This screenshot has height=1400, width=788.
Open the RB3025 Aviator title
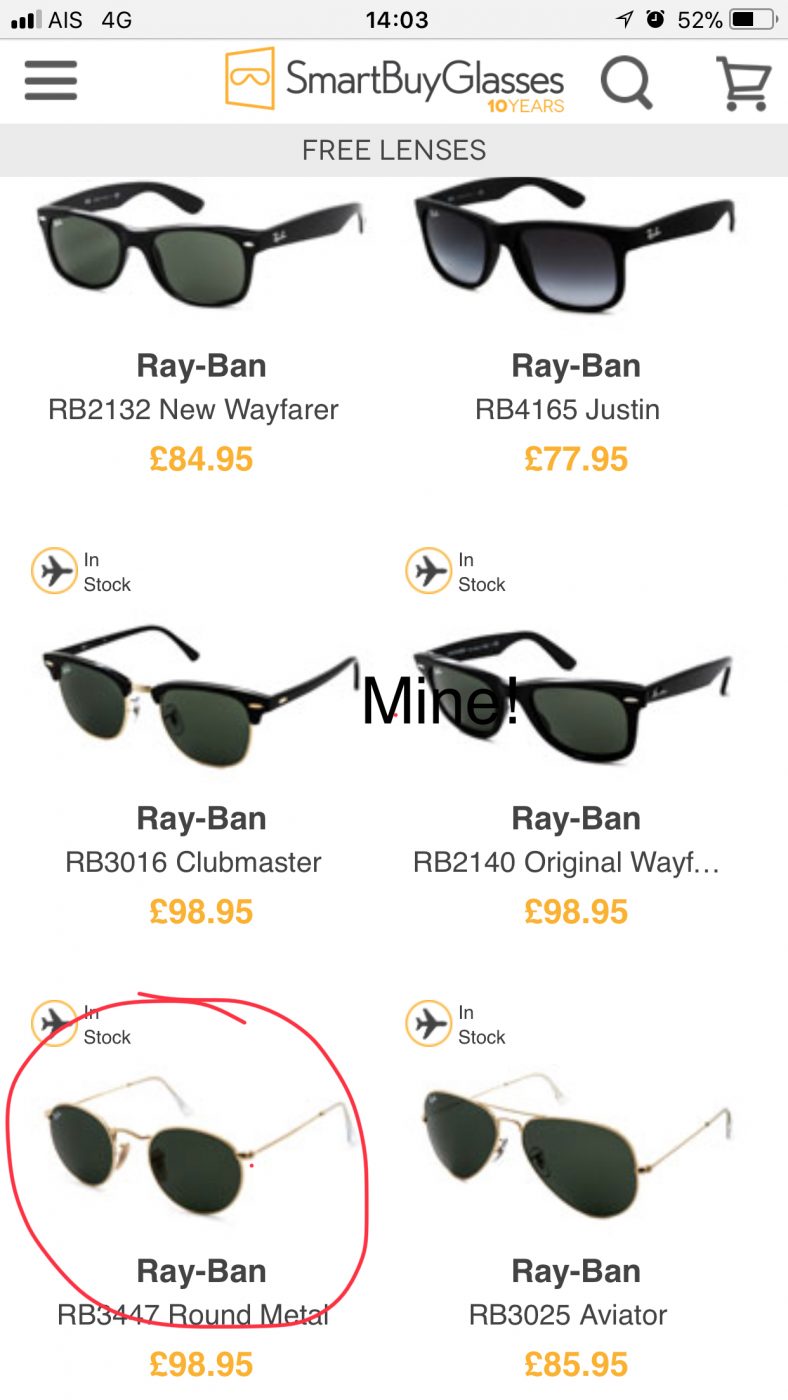[x=568, y=1315]
